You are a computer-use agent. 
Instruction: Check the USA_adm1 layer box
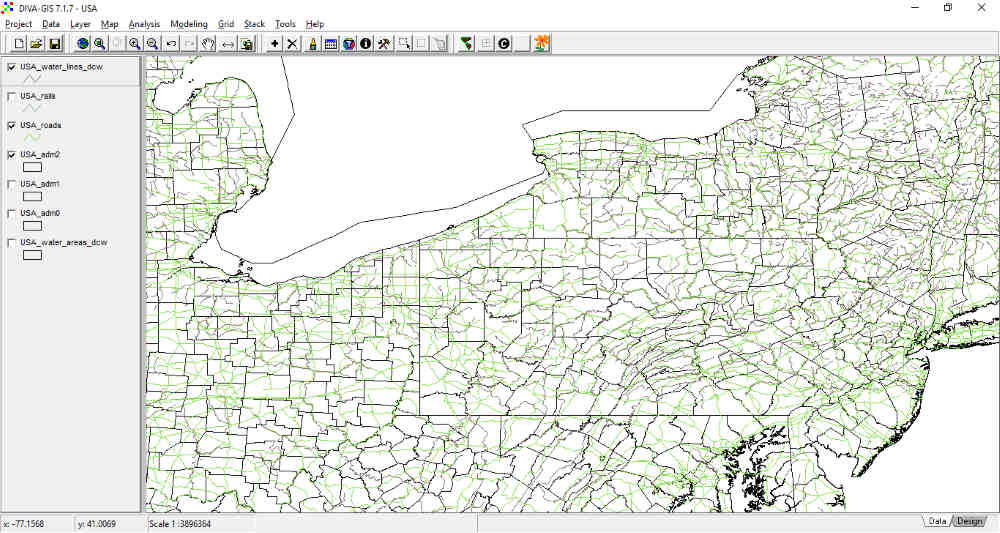tap(11, 184)
